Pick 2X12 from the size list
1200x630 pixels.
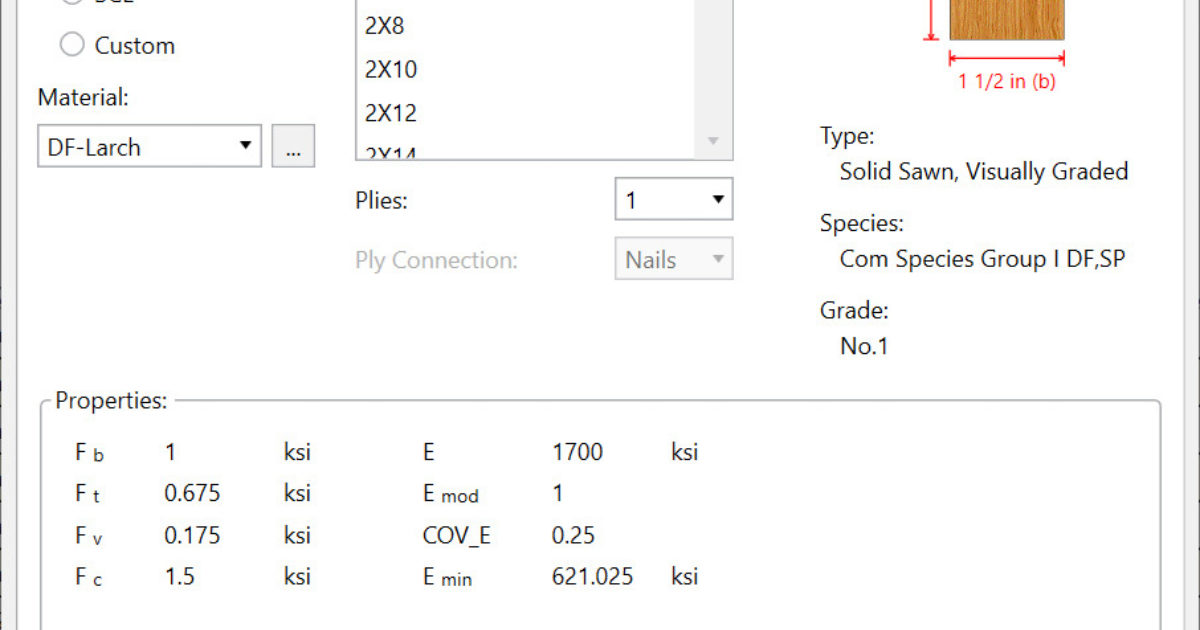(391, 113)
